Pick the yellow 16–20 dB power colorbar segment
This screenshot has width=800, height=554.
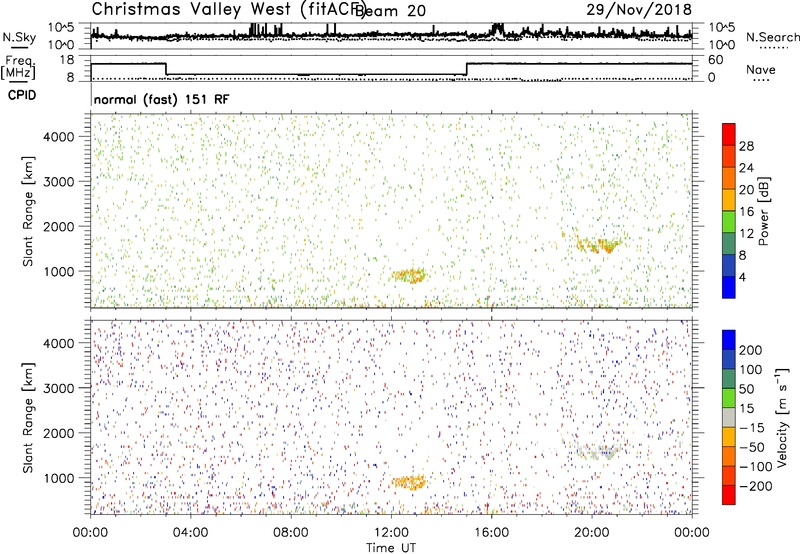(729, 200)
